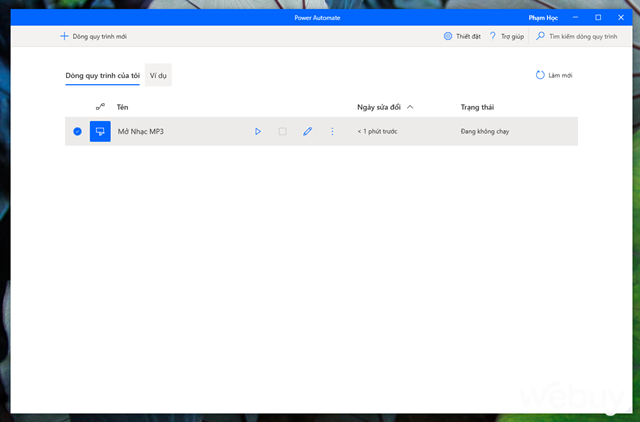Run the Mở Nhạc MP3 flow
The image size is (640, 422).
click(x=257, y=131)
